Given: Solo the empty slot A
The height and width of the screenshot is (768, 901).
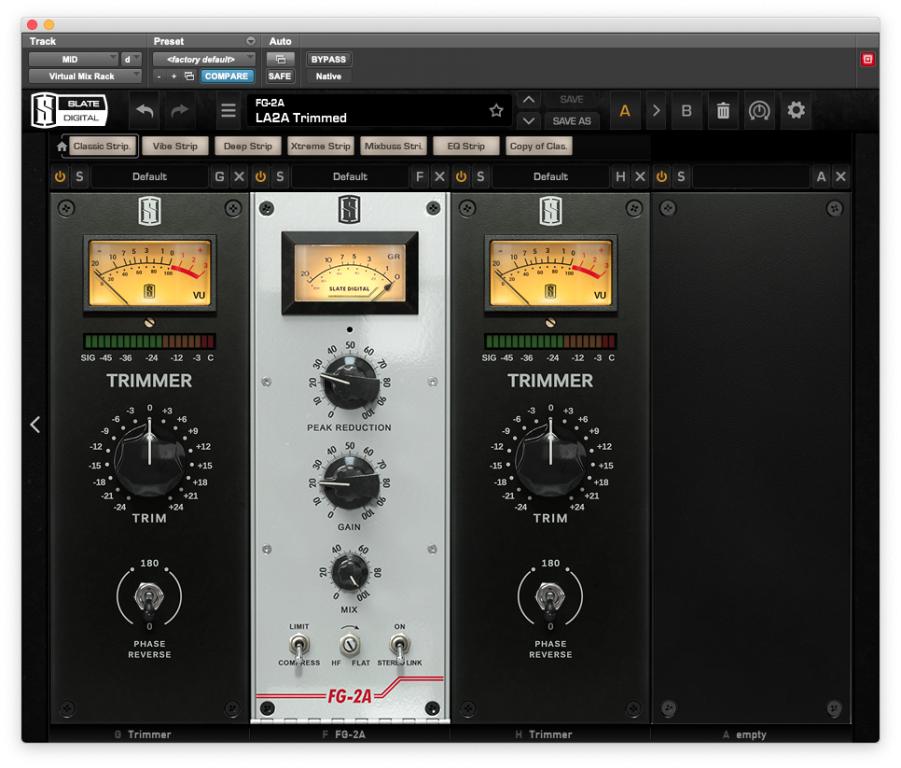Looking at the screenshot, I should point(681,177).
